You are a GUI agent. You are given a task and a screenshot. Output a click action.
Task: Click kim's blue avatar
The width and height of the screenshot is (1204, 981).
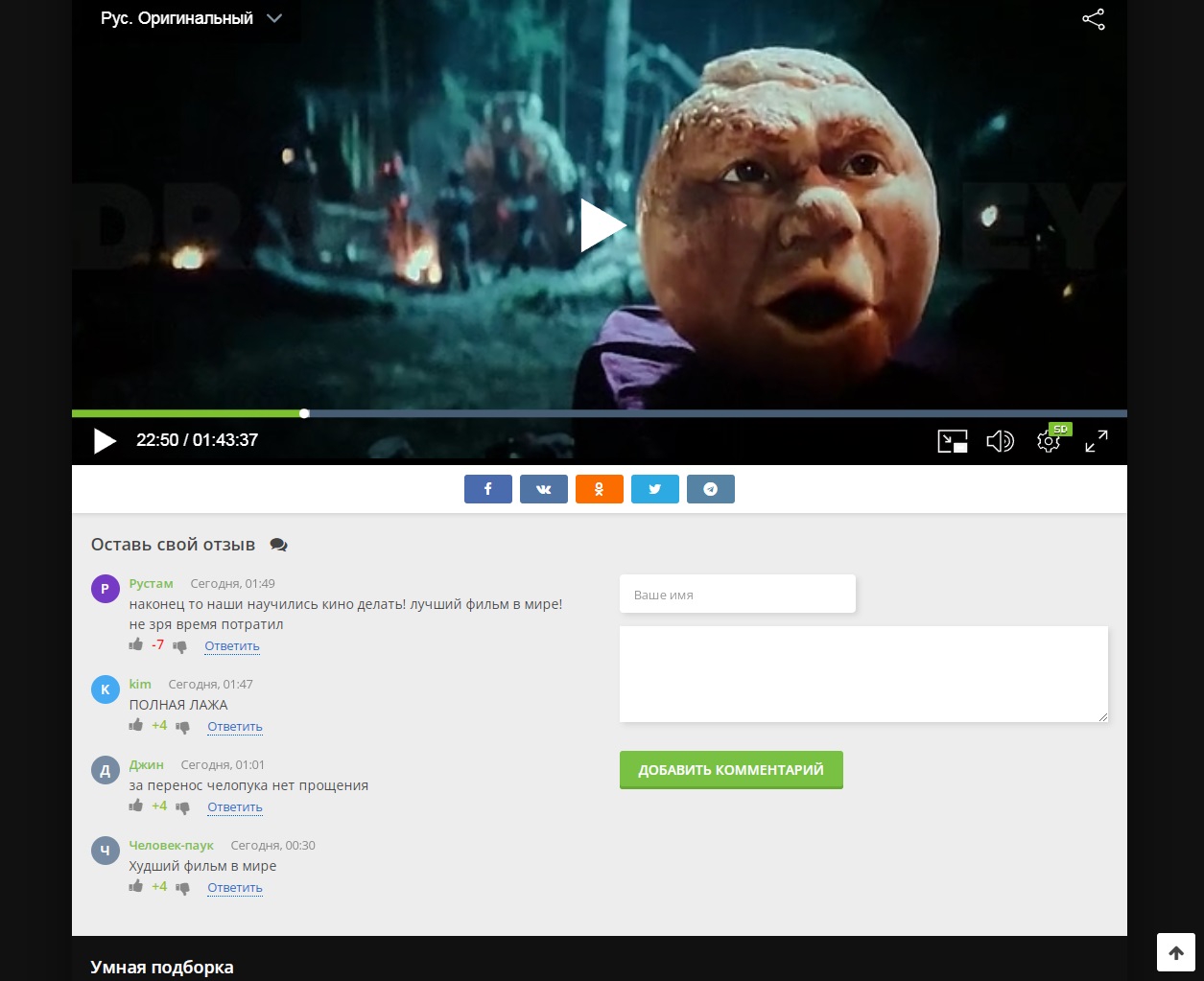pos(106,689)
